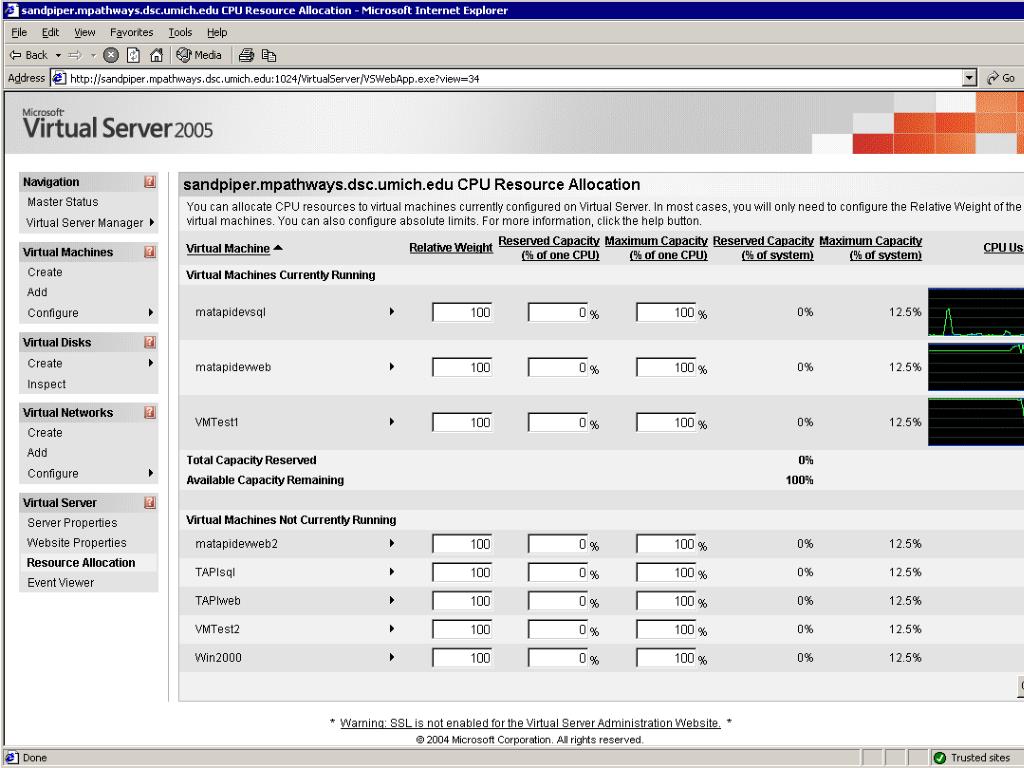The width and height of the screenshot is (1024, 768).
Task: Select Resource Allocation in sidebar
Action: click(81, 562)
